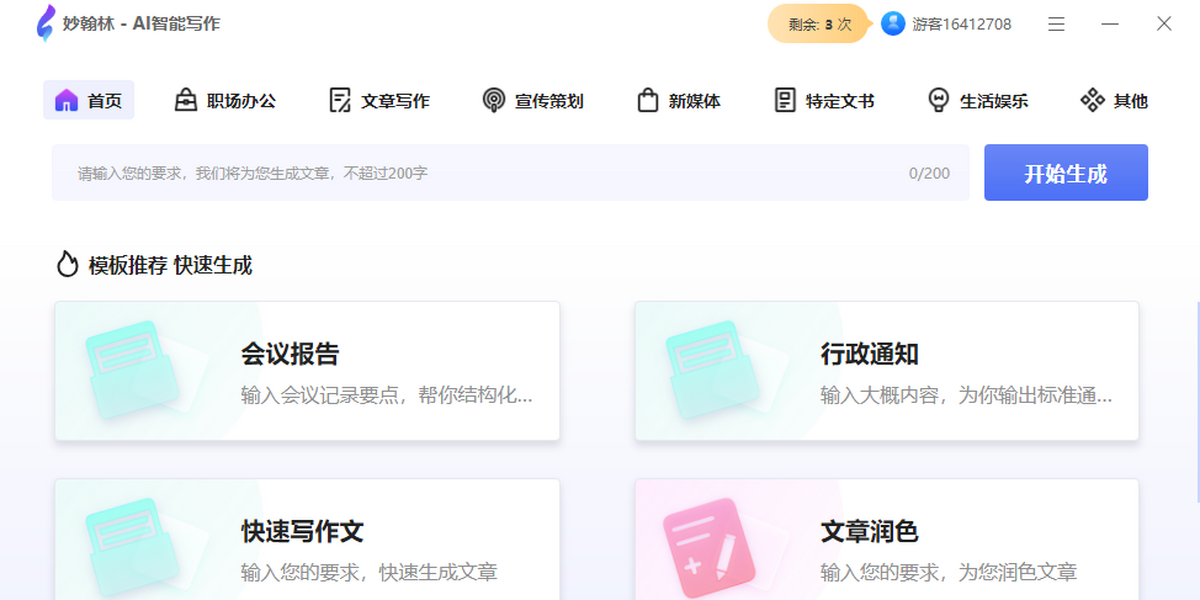Switch to the 宣传策划 tab

[533, 100]
